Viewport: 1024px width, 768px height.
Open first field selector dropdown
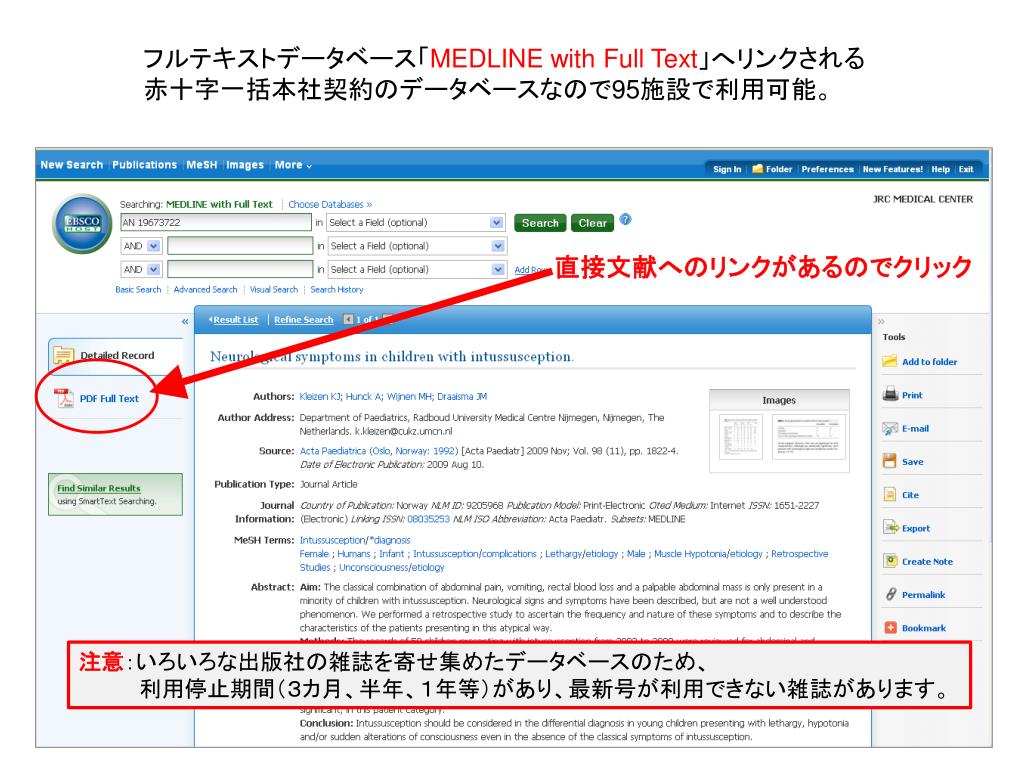pyautogui.click(x=496, y=223)
